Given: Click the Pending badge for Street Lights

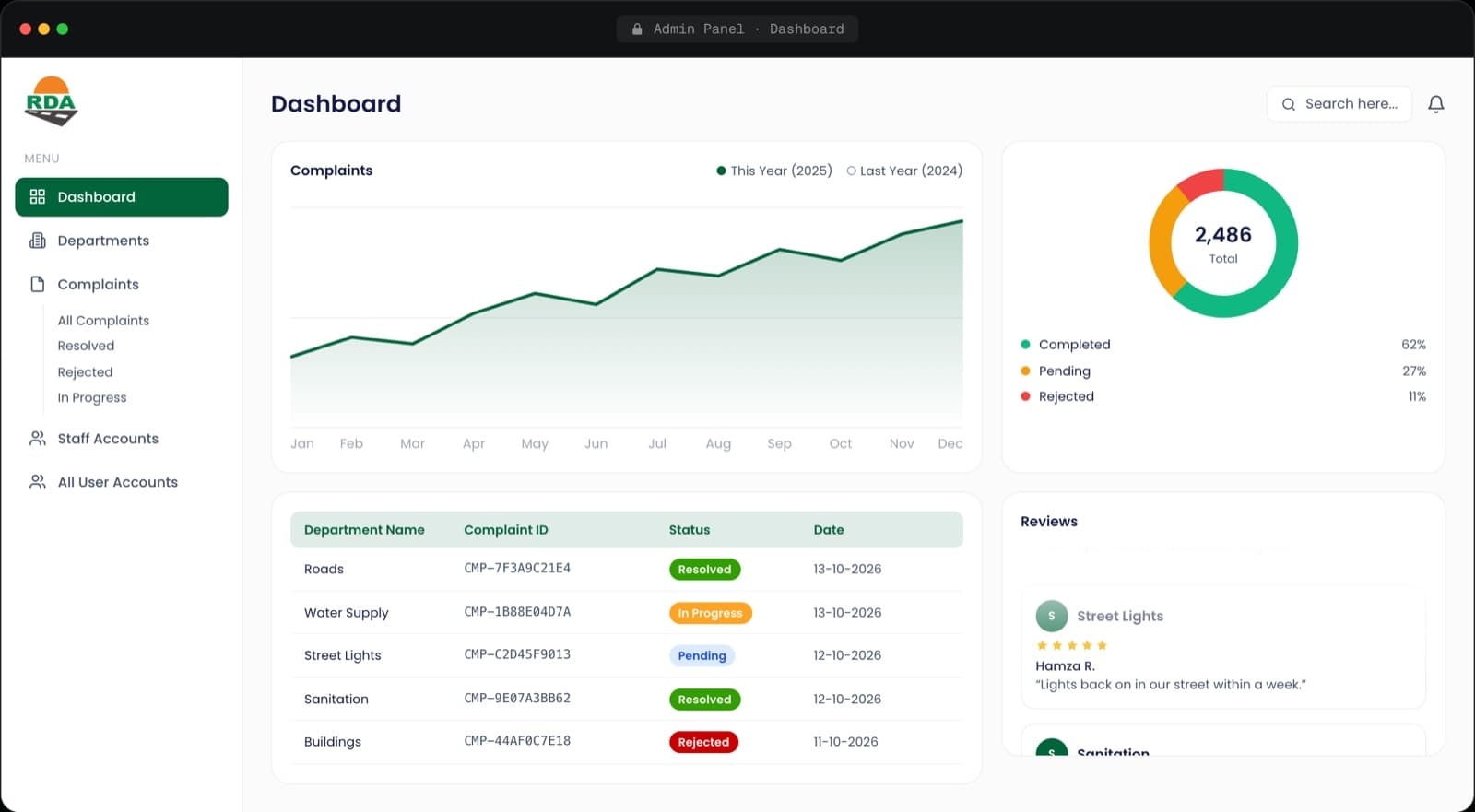Looking at the screenshot, I should 702,656.
